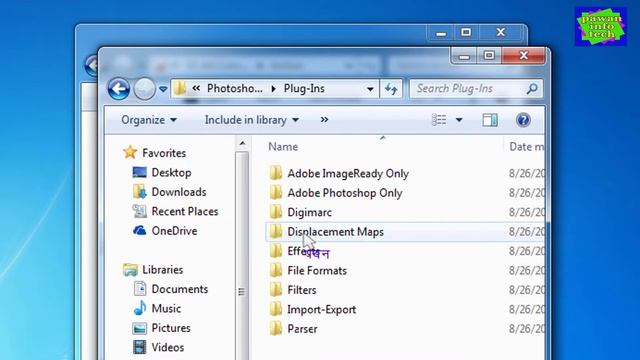
Task: Maximize the Plug-Ins window
Action: tap(489, 56)
